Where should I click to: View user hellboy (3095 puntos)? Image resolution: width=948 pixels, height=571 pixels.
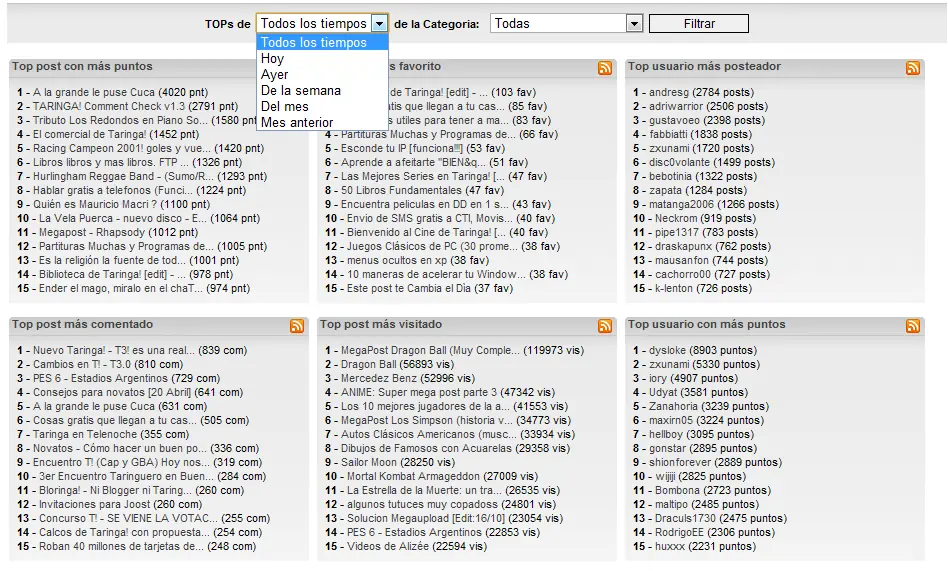[666, 434]
